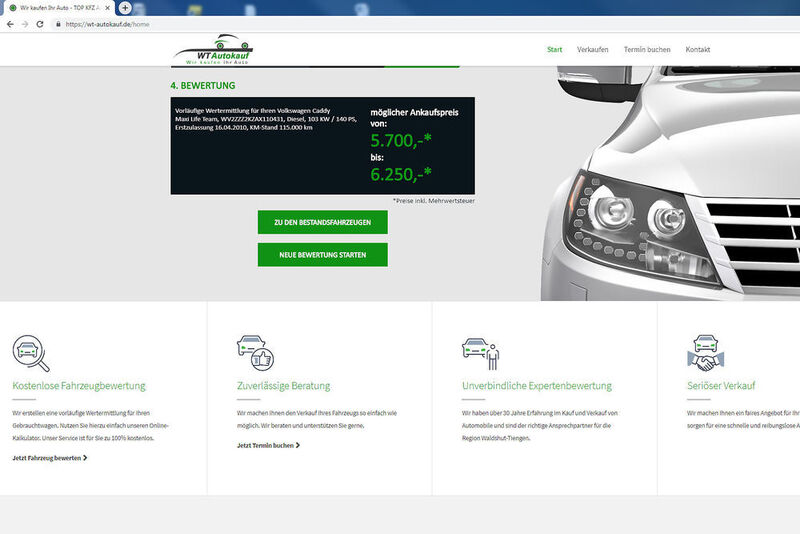Click the green progress bar under header

tap(422, 66)
